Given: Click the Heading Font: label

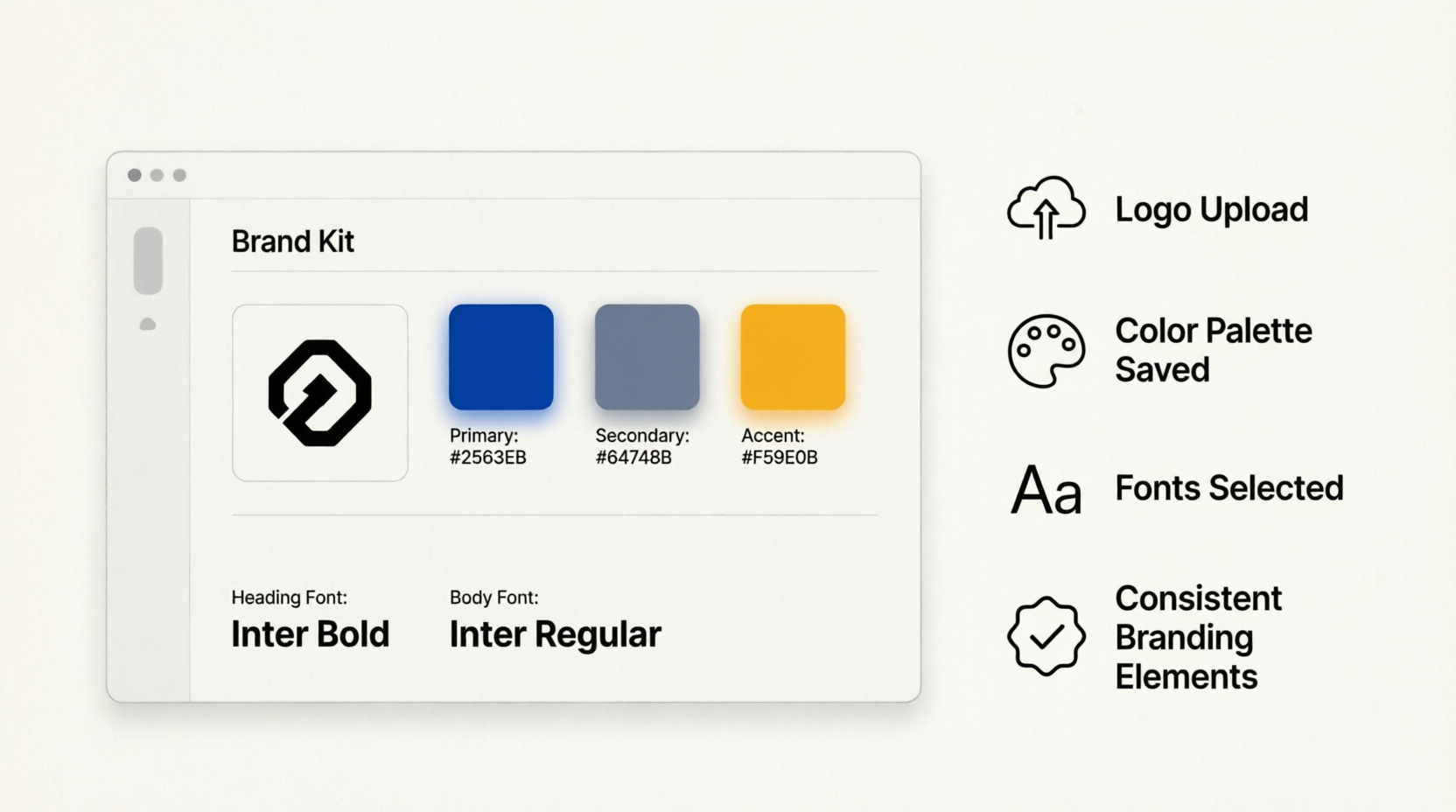Looking at the screenshot, I should tap(289, 598).
